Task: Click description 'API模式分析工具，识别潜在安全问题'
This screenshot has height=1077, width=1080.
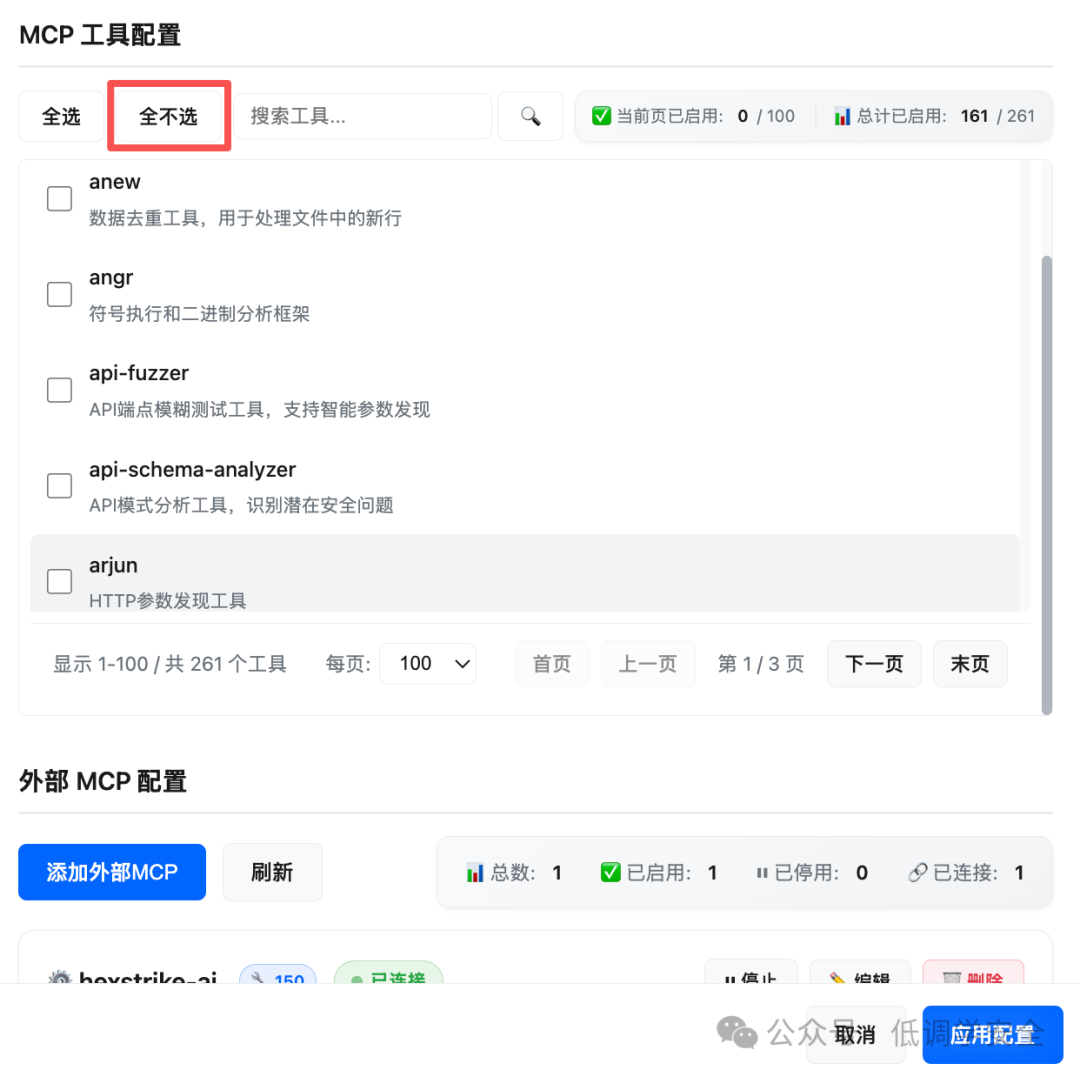Action: [241, 505]
